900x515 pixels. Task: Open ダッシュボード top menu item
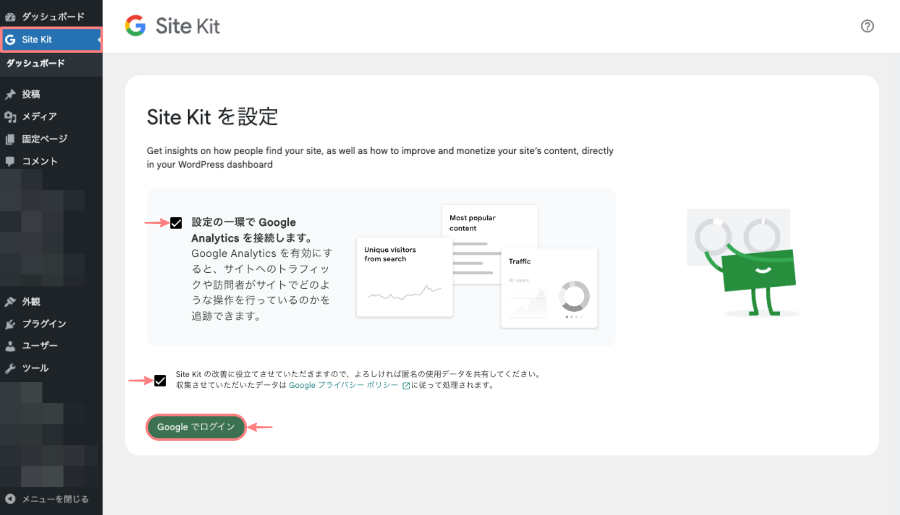(51, 17)
